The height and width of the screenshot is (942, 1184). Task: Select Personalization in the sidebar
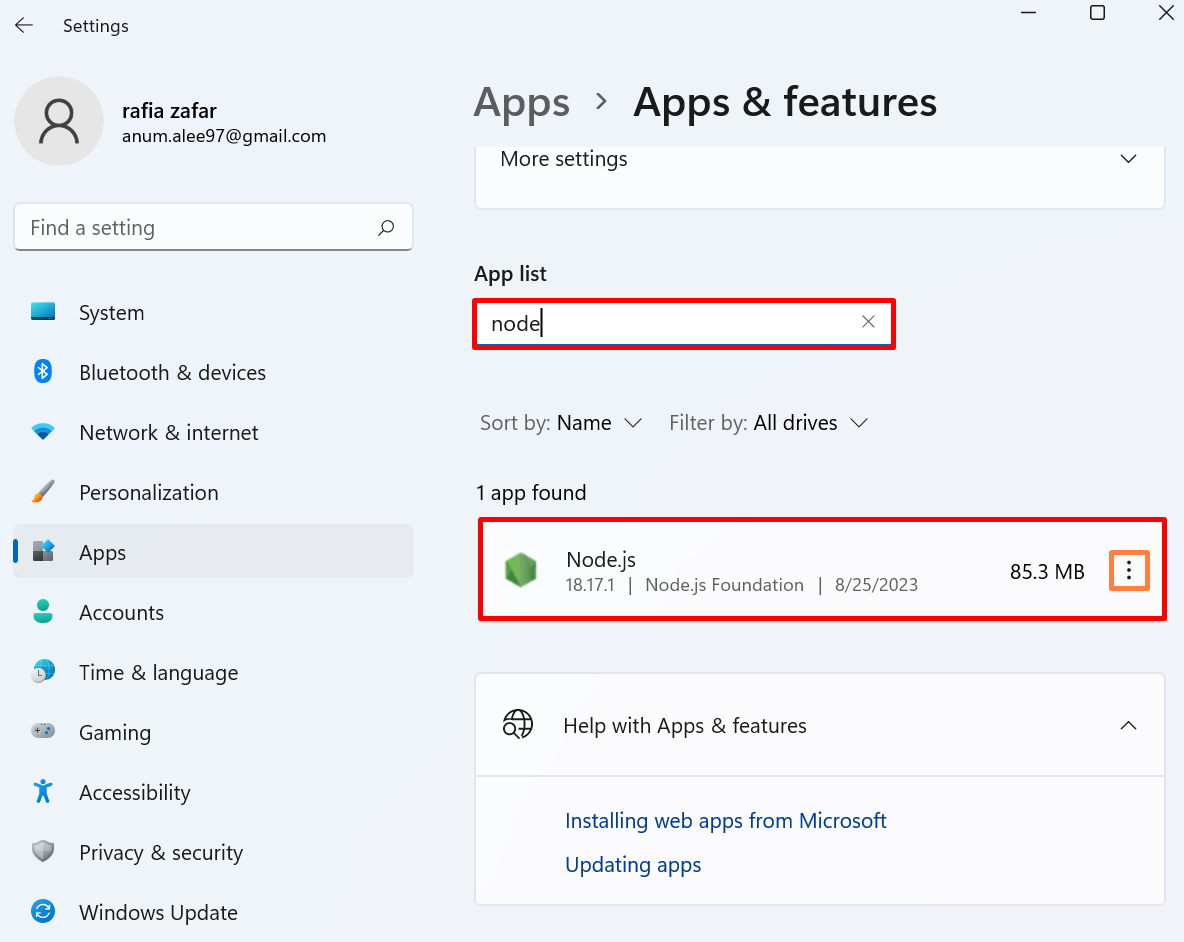(x=214, y=492)
